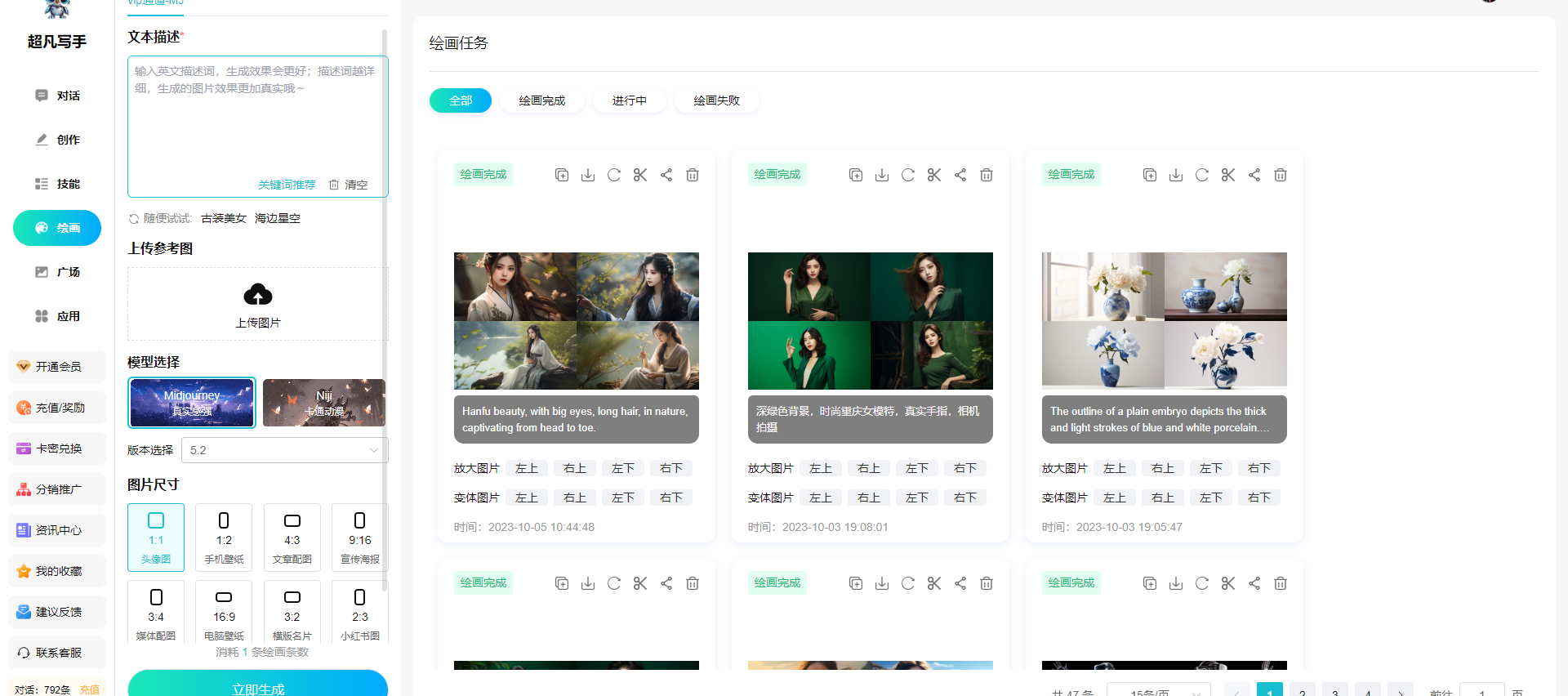Click scissors icon on porcelain vase card

[x=1228, y=175]
